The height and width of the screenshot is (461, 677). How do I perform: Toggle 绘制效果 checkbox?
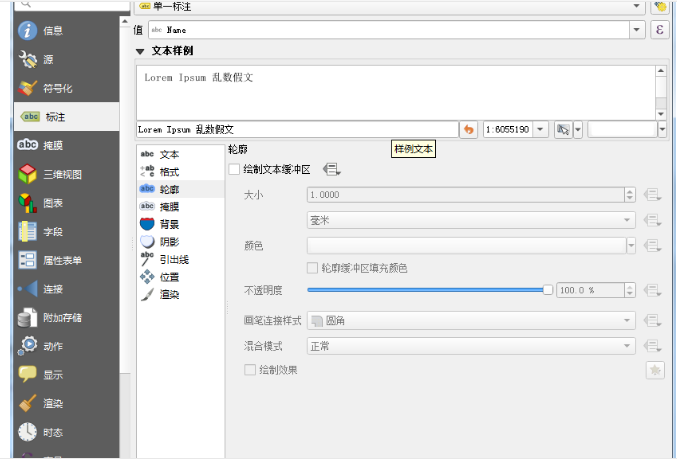pos(250,370)
